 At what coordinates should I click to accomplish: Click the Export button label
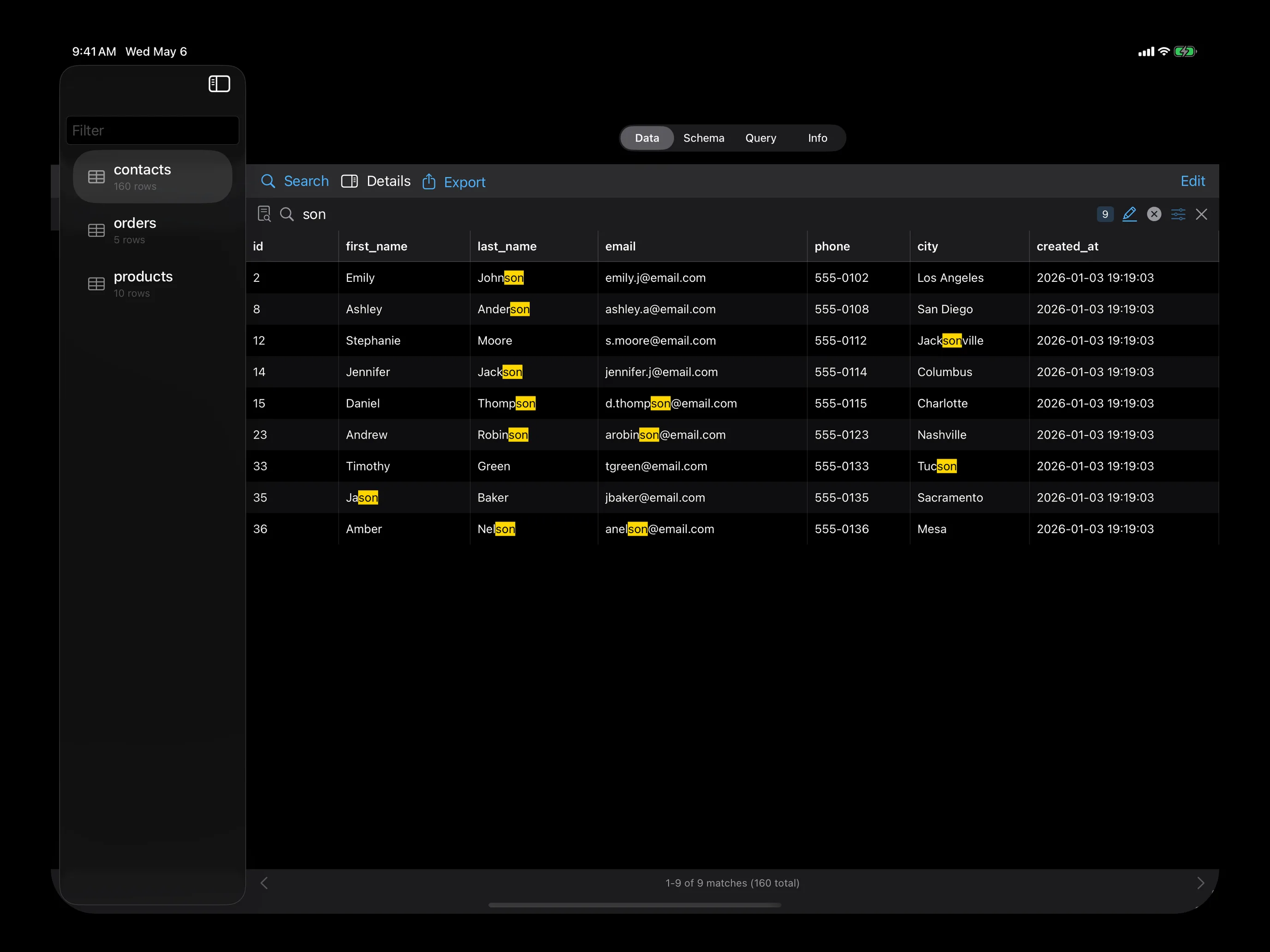tap(464, 182)
